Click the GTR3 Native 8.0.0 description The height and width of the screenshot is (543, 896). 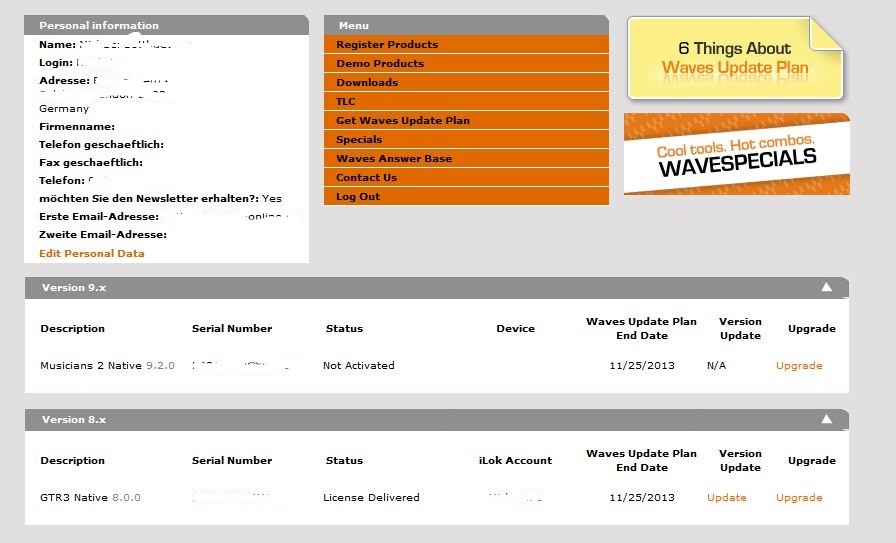click(90, 498)
